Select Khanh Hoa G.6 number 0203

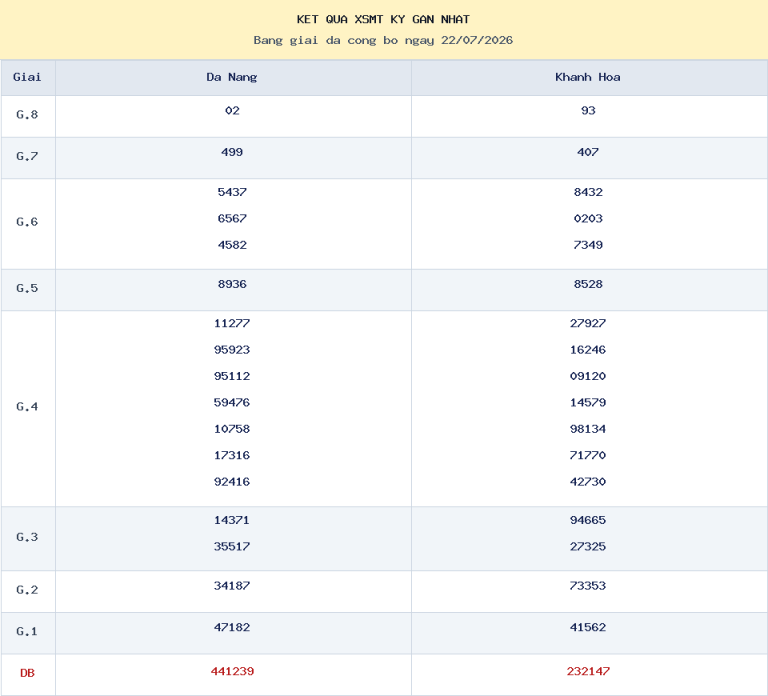(x=588, y=218)
